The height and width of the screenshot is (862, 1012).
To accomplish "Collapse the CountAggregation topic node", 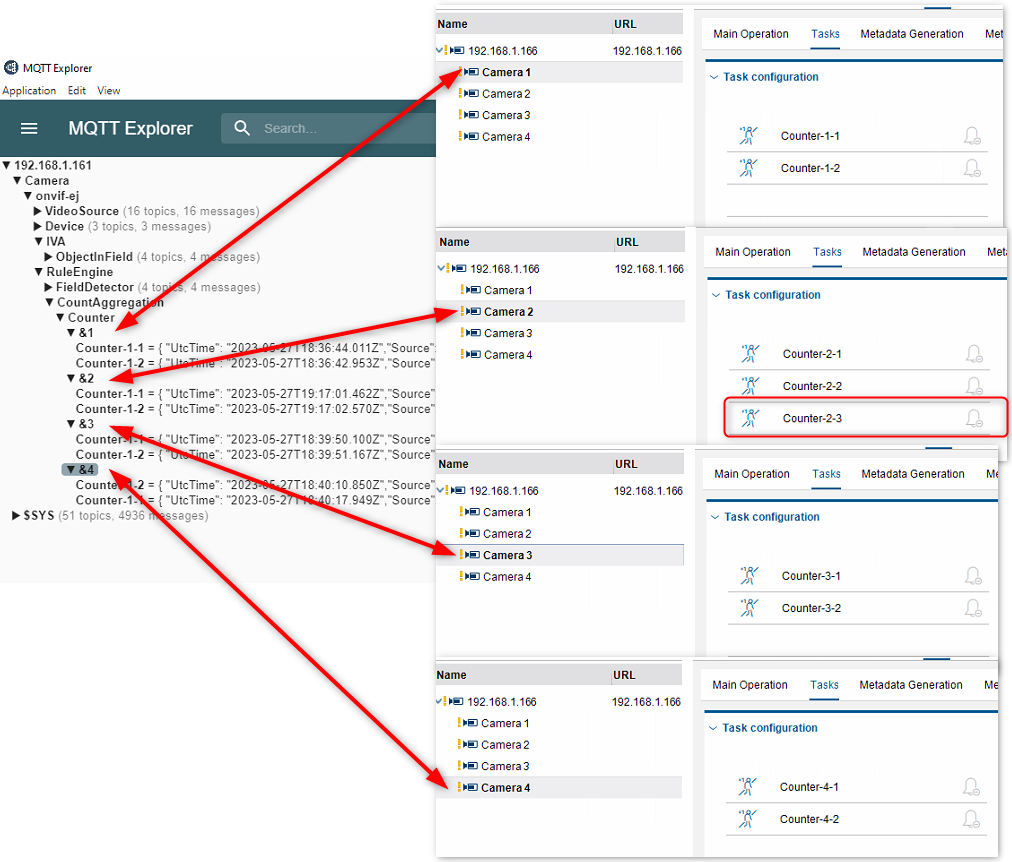I will pyautogui.click(x=50, y=302).
